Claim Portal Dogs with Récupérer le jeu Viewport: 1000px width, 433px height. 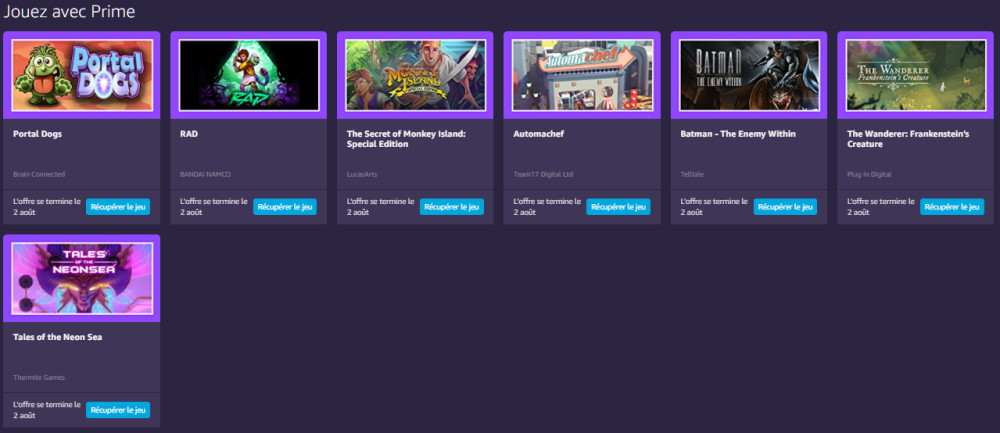pos(118,207)
